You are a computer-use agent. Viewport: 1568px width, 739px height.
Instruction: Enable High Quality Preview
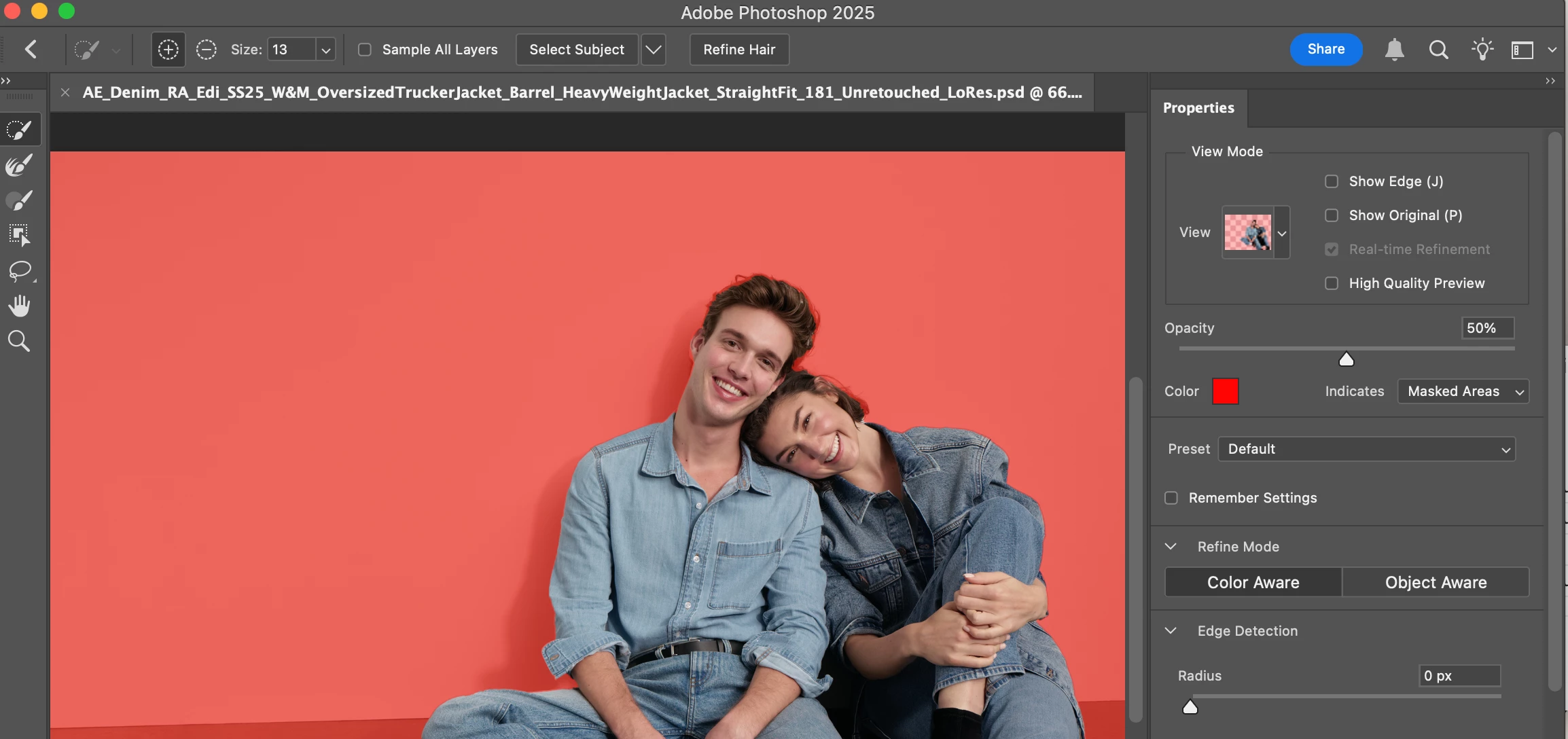(1332, 283)
